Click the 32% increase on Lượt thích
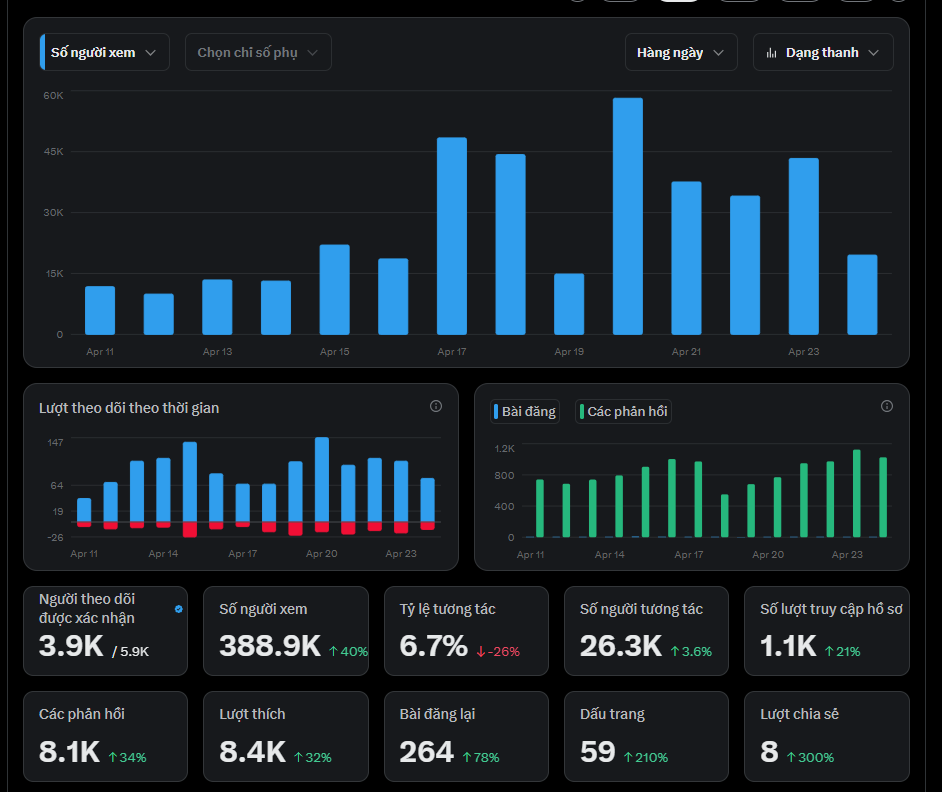Screen dimensions: 942x792 pos(312,758)
